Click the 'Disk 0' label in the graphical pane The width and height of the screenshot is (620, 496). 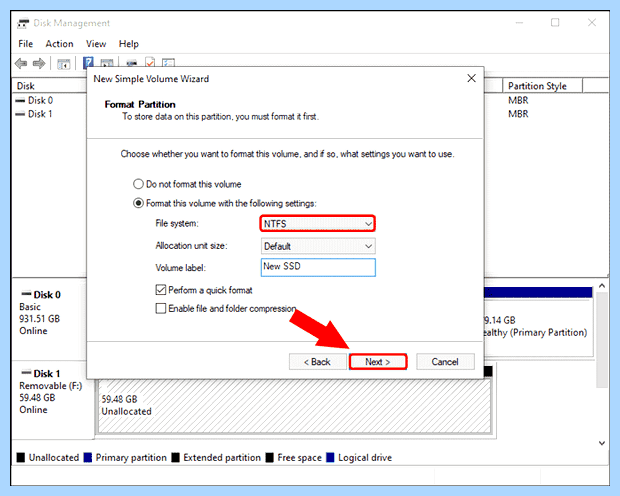coord(47,295)
